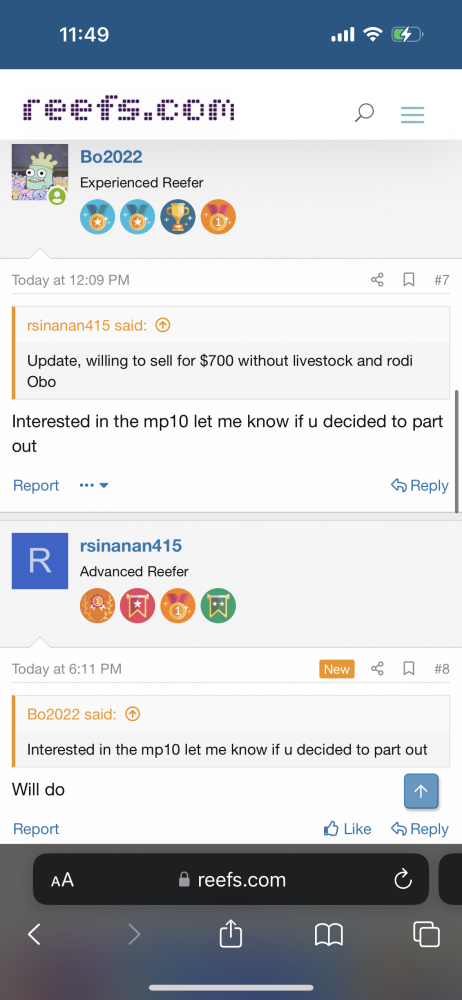This screenshot has width=462, height=1000.
Task: Reply to Bo2022's post #7
Action: coord(419,485)
